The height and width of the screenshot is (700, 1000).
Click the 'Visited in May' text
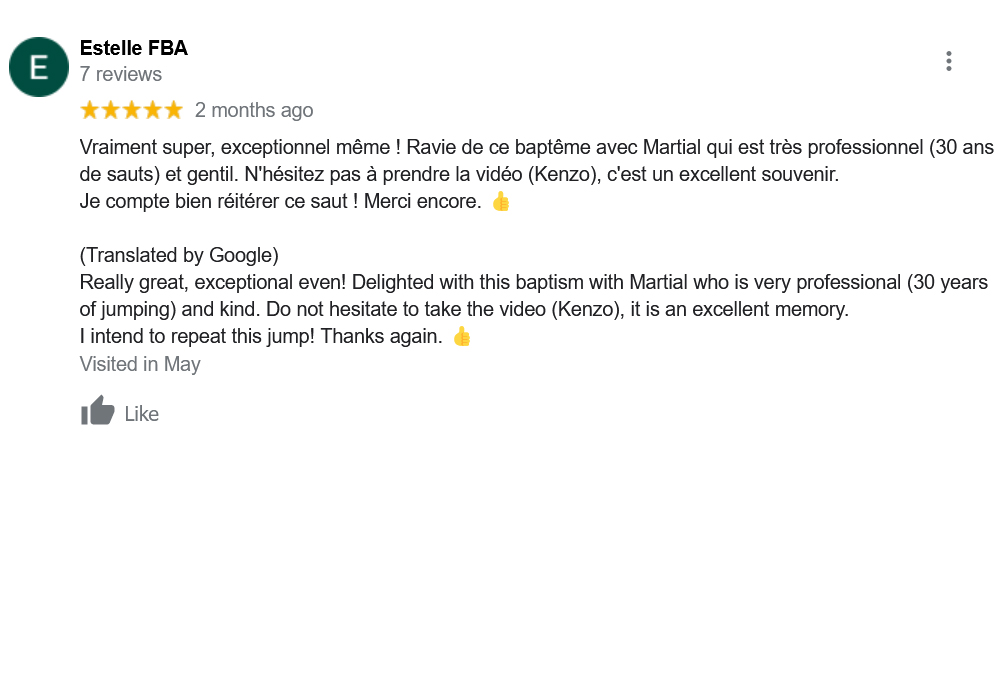pos(140,364)
